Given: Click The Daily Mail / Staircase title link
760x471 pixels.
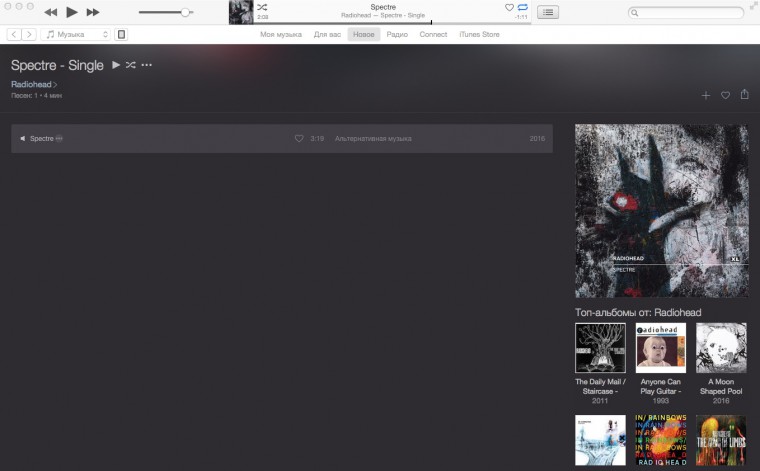Looking at the screenshot, I should pyautogui.click(x=600, y=387).
